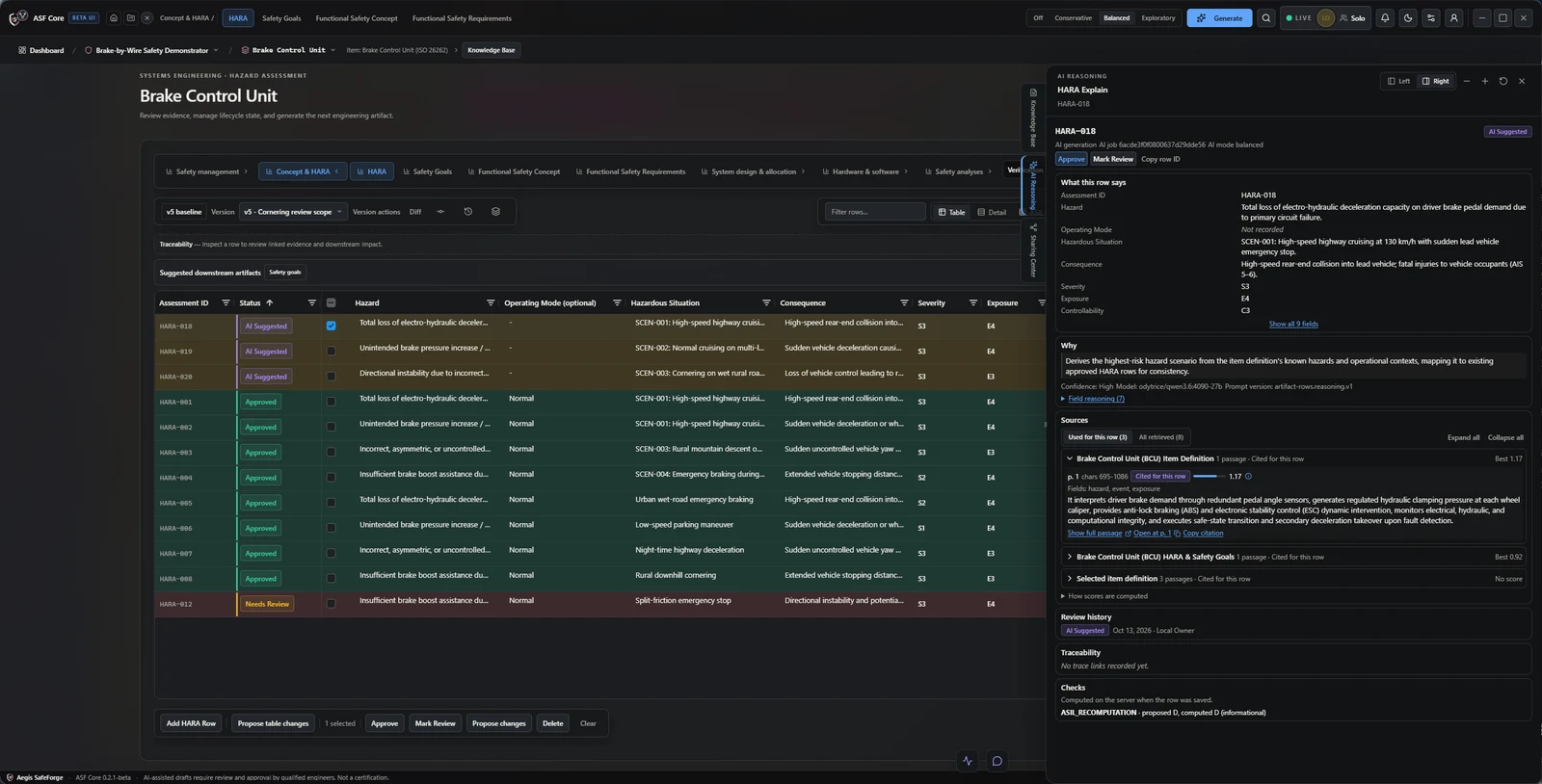The image size is (1542, 784).
Task: Click Add HARA Row
Action: tap(191, 723)
